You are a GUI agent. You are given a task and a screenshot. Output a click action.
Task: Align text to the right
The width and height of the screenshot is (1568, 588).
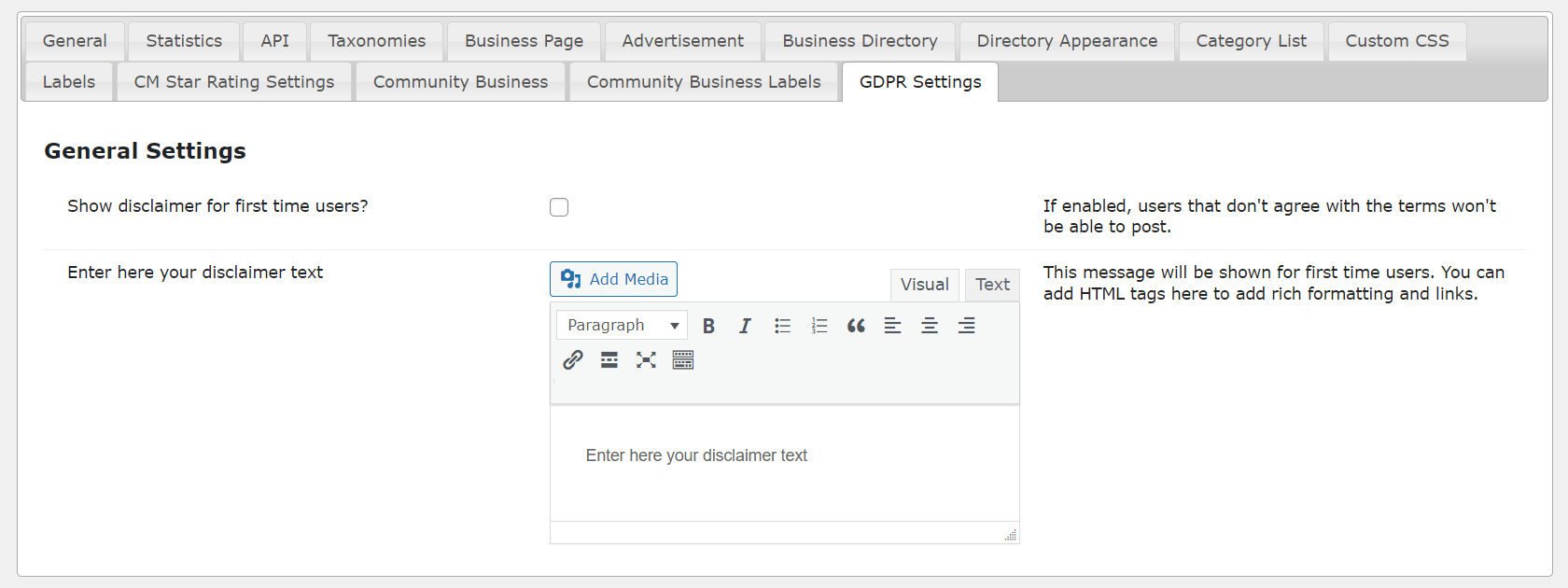[966, 326]
